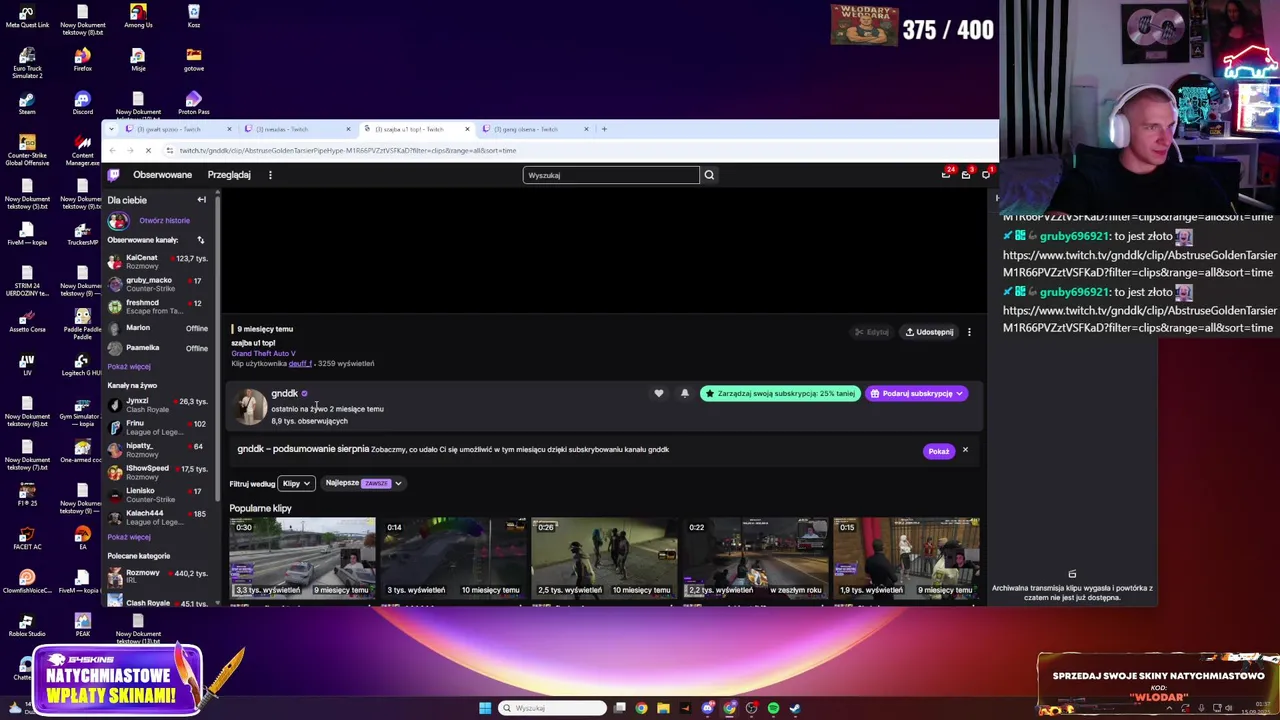Stop page loading in browser toolbar
This screenshot has height=720, width=1280.
click(x=148, y=151)
